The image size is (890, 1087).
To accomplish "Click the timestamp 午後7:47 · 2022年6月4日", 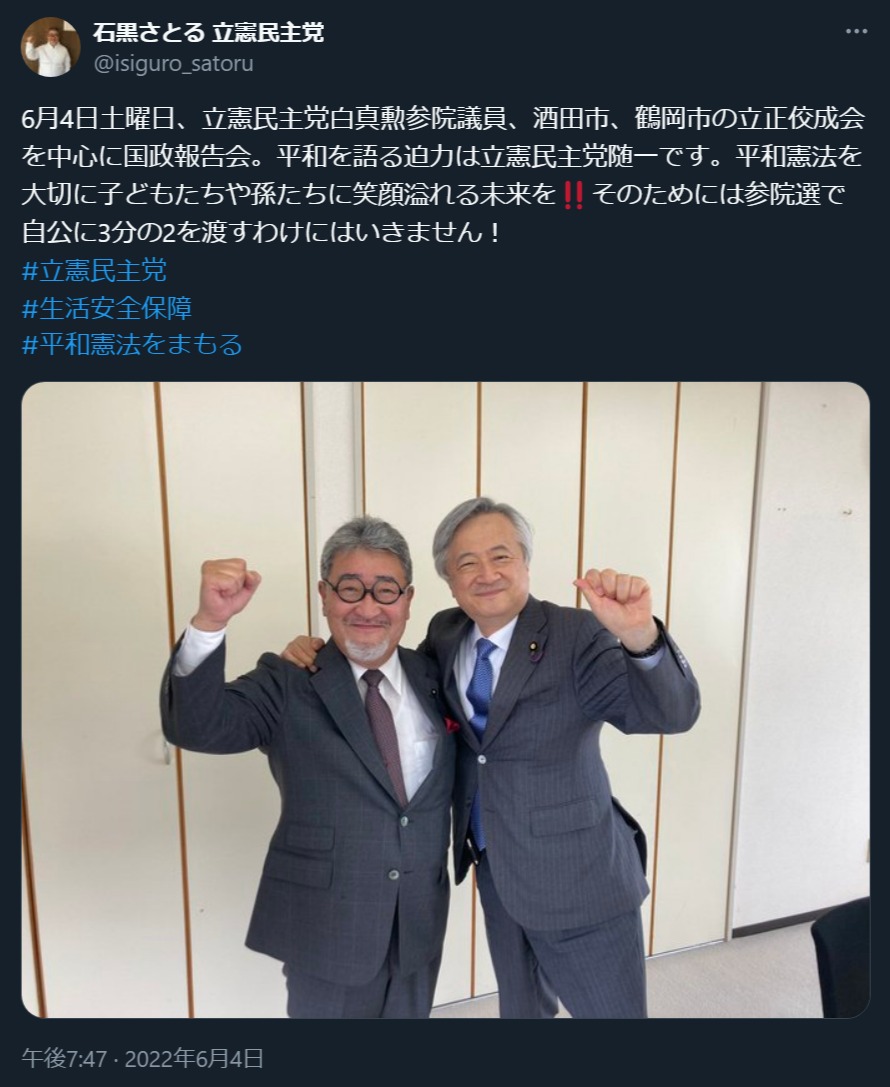I will 143,1059.
